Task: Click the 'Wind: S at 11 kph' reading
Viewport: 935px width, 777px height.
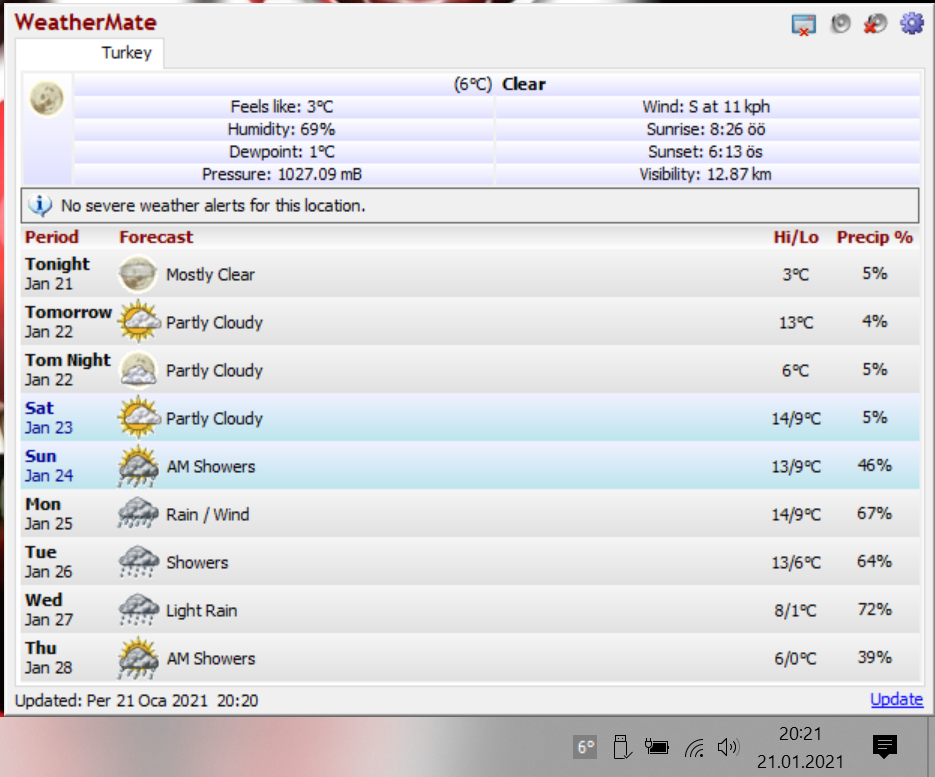Action: point(706,107)
